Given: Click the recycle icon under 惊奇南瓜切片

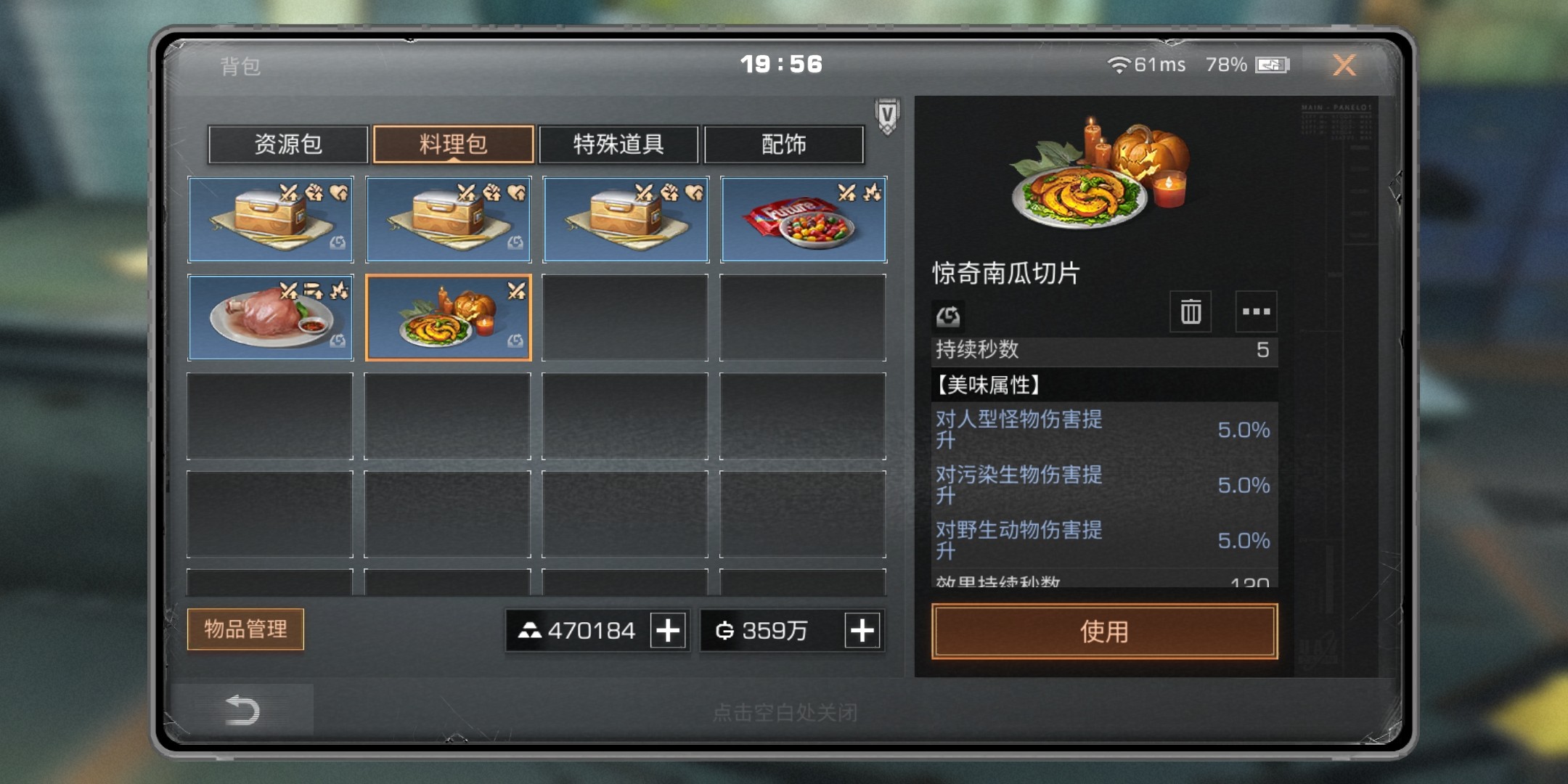Looking at the screenshot, I should coord(948,316).
